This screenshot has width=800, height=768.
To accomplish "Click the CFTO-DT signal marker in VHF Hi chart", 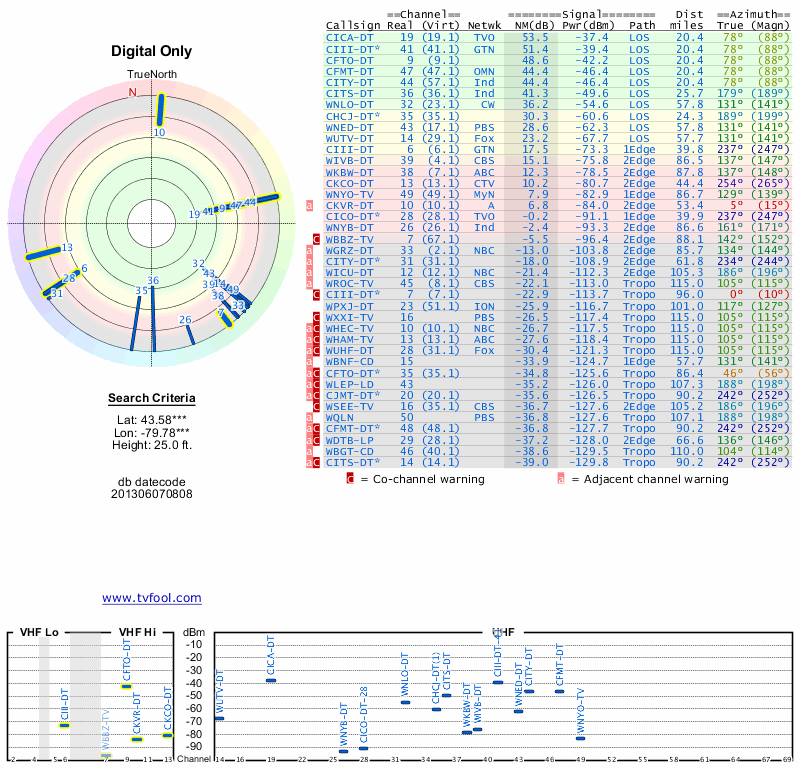I will point(127,686).
